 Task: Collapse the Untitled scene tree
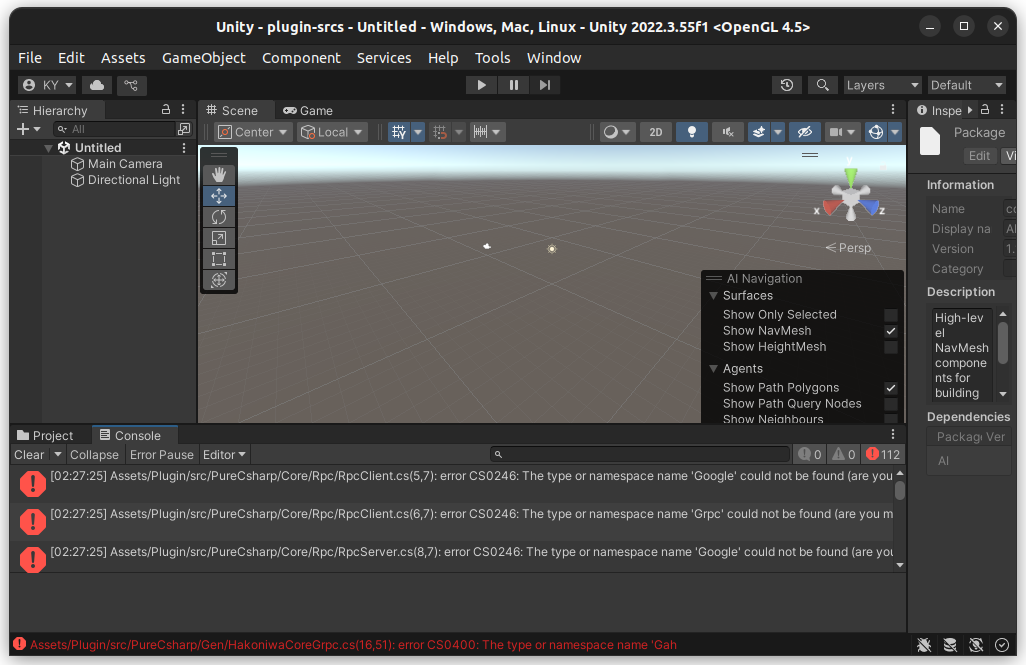click(48, 149)
